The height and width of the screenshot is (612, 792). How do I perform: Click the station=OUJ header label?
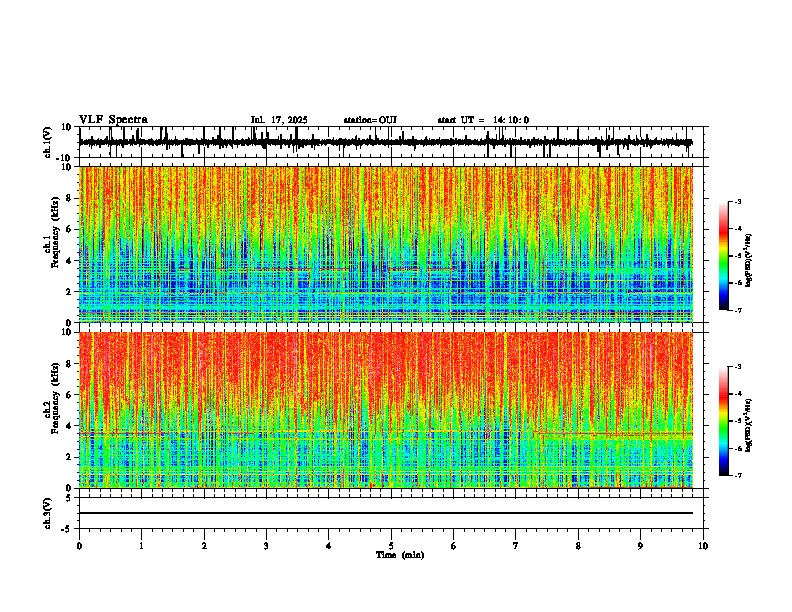click(x=370, y=120)
